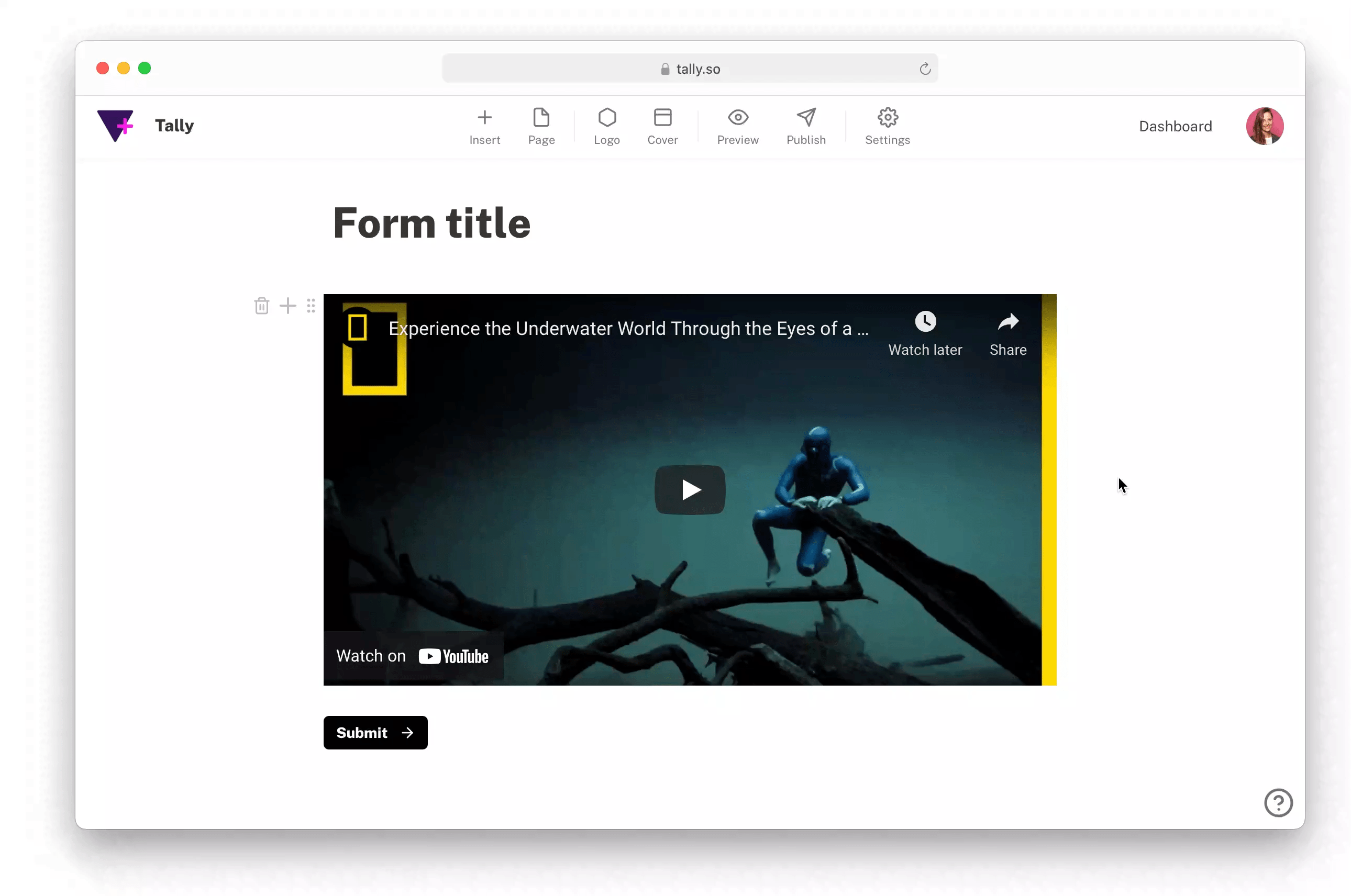Add a Logo to the form
The height and width of the screenshot is (896, 1351).
[606, 127]
